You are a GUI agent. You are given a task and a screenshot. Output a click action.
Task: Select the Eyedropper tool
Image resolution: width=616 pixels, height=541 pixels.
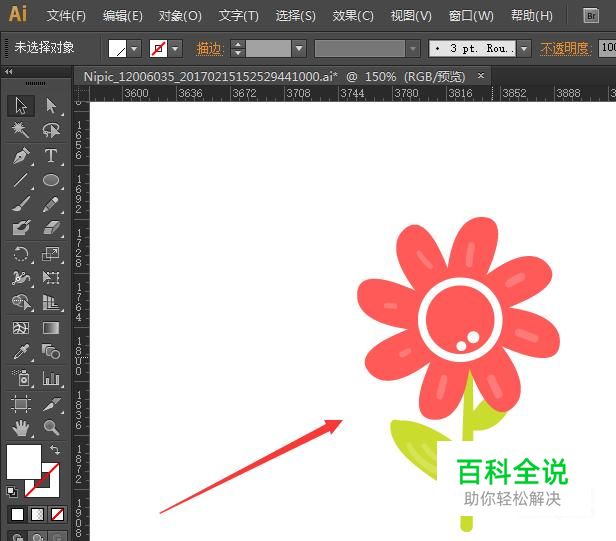click(21, 352)
